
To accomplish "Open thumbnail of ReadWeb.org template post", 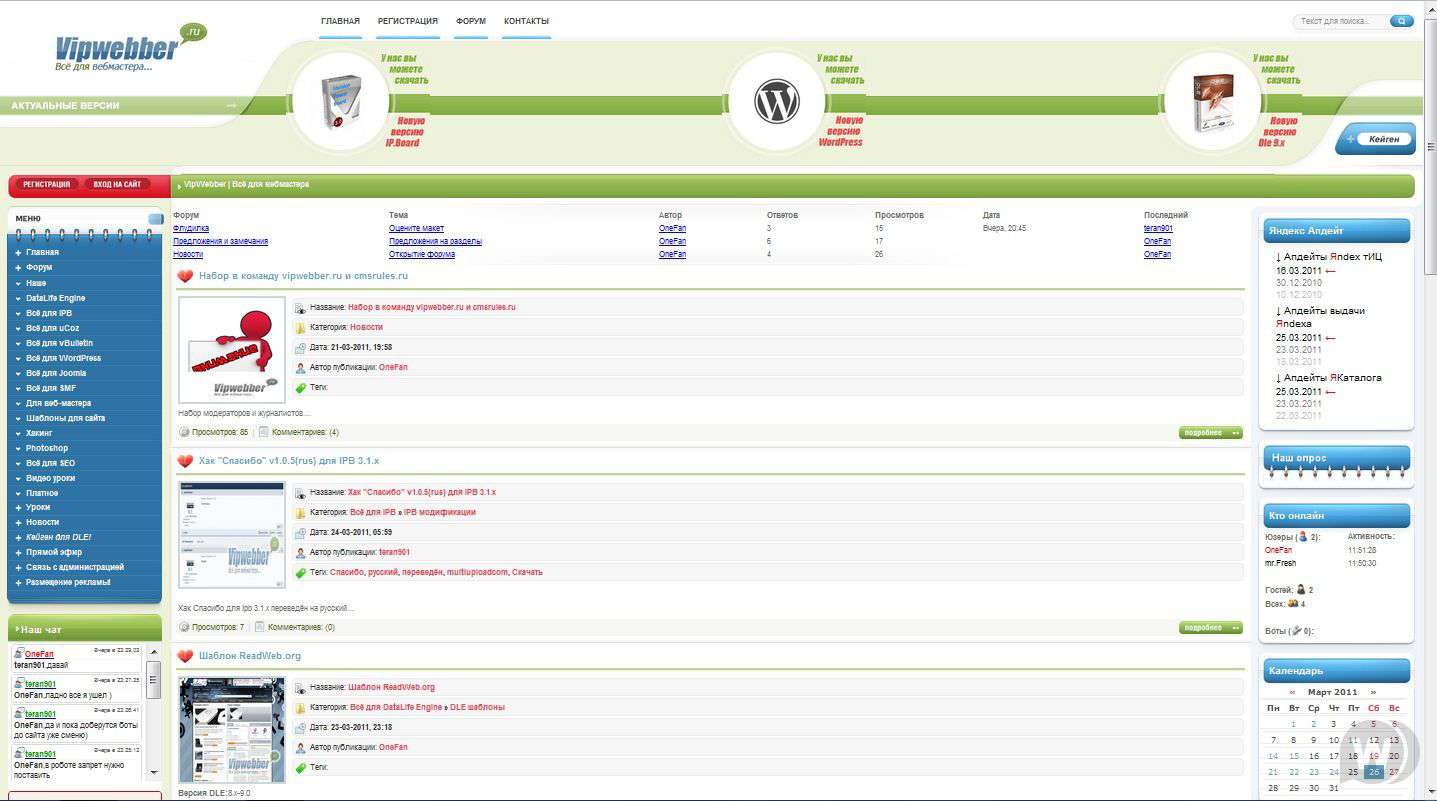I will point(232,730).
